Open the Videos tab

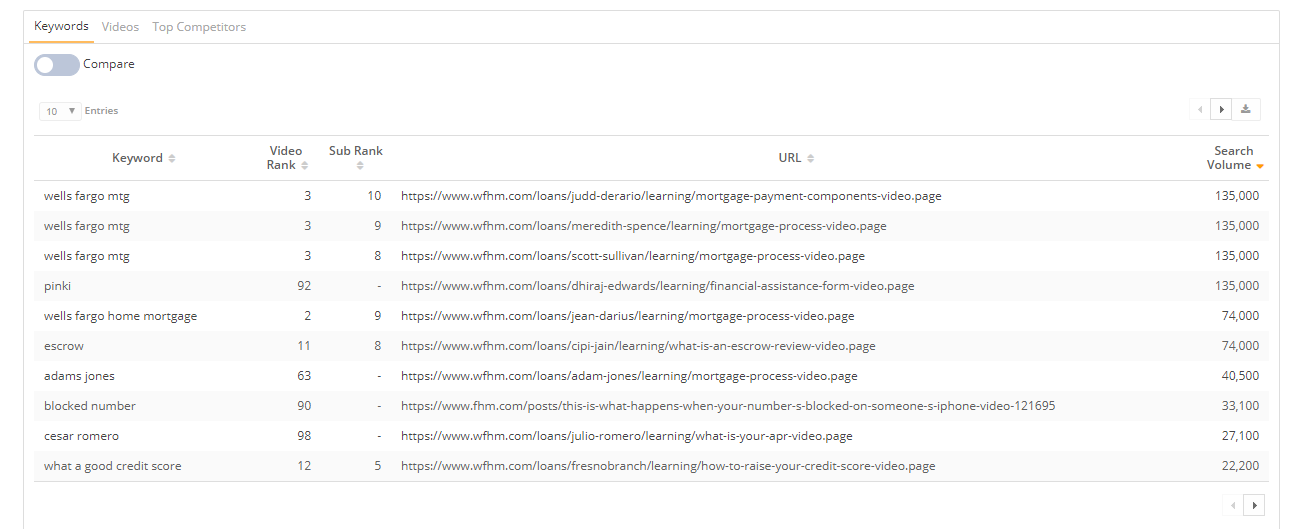click(120, 27)
